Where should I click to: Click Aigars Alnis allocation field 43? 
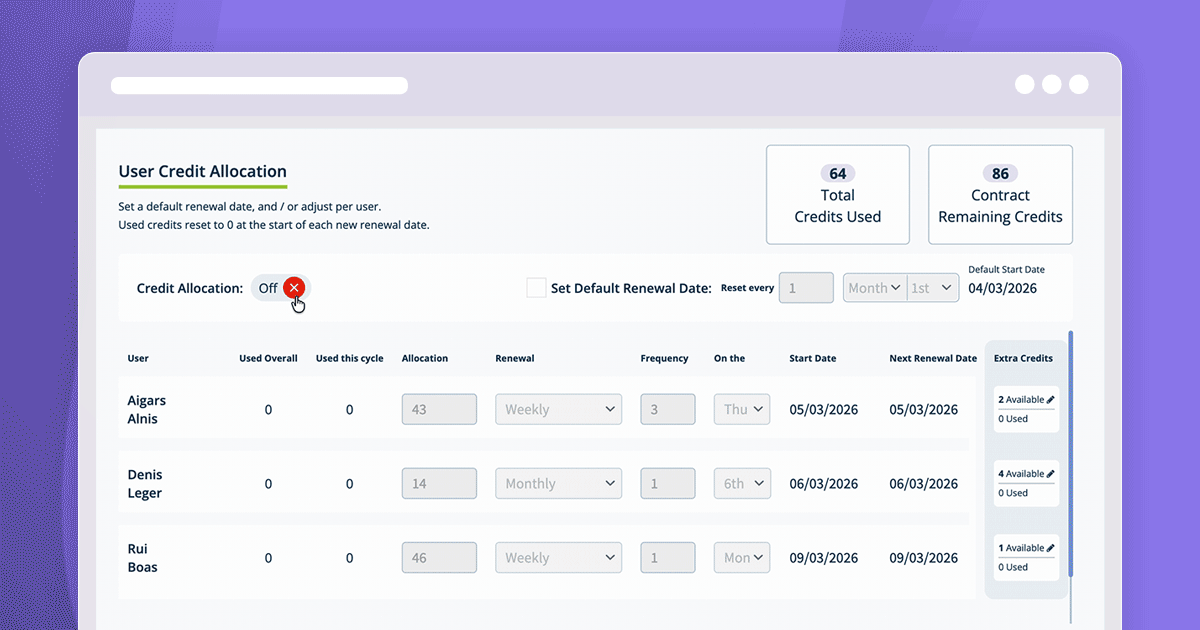point(439,409)
